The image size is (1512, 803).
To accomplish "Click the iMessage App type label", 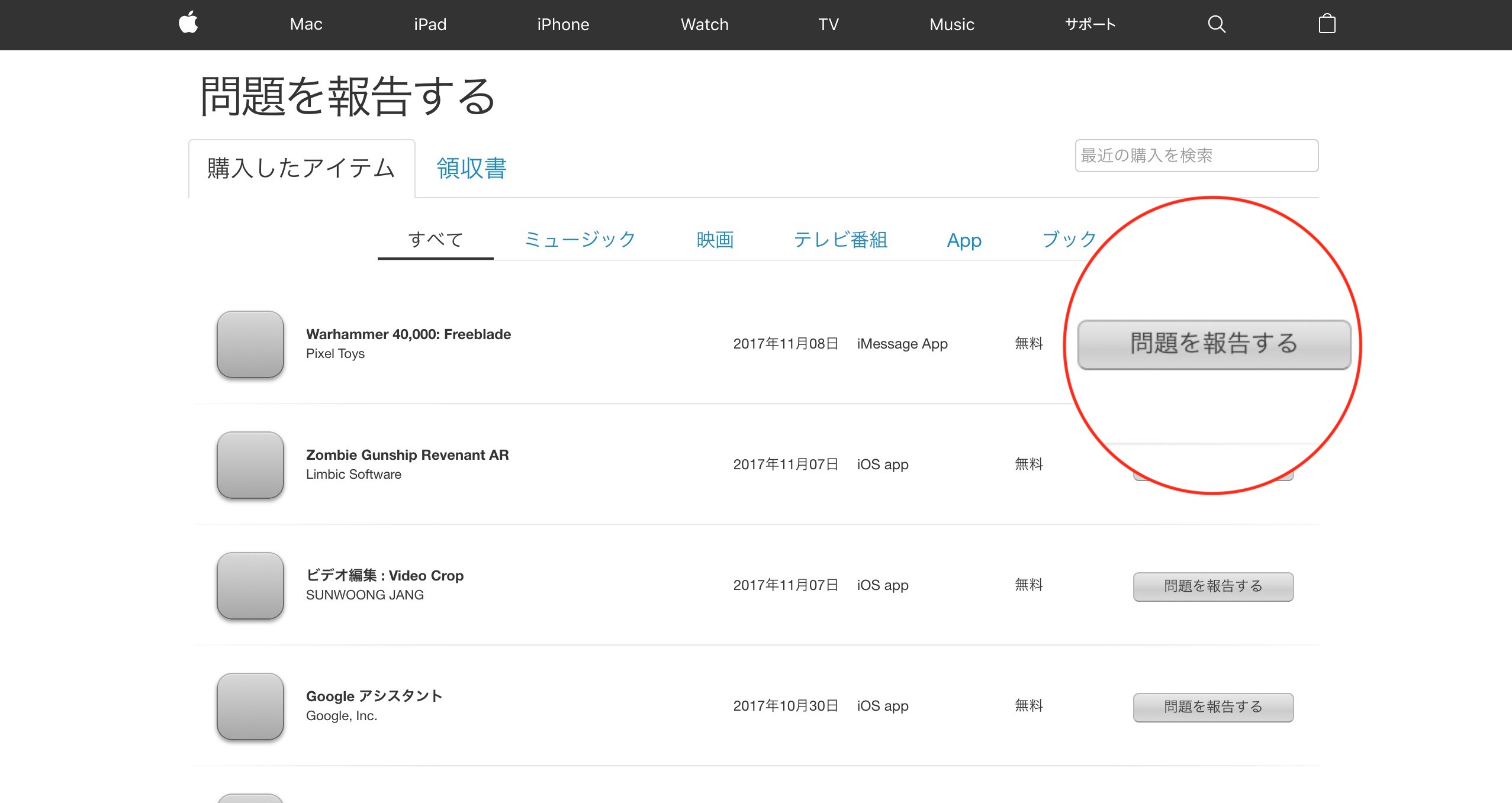I will (902, 344).
